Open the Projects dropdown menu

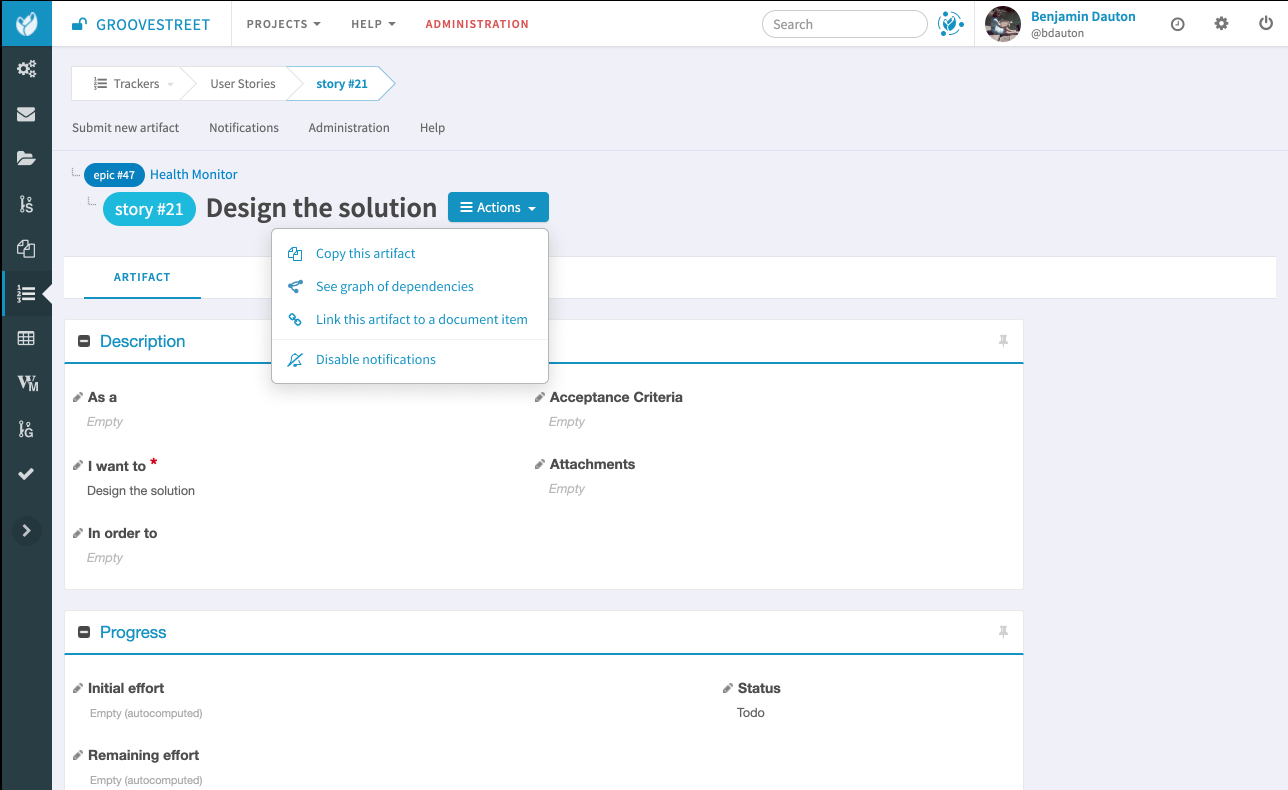[283, 24]
